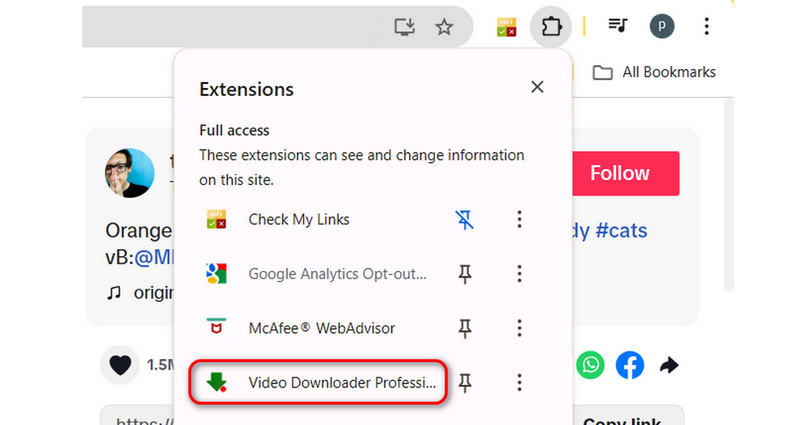The image size is (800, 425).
Task: Click the green download arrow icon
Action: 216,382
